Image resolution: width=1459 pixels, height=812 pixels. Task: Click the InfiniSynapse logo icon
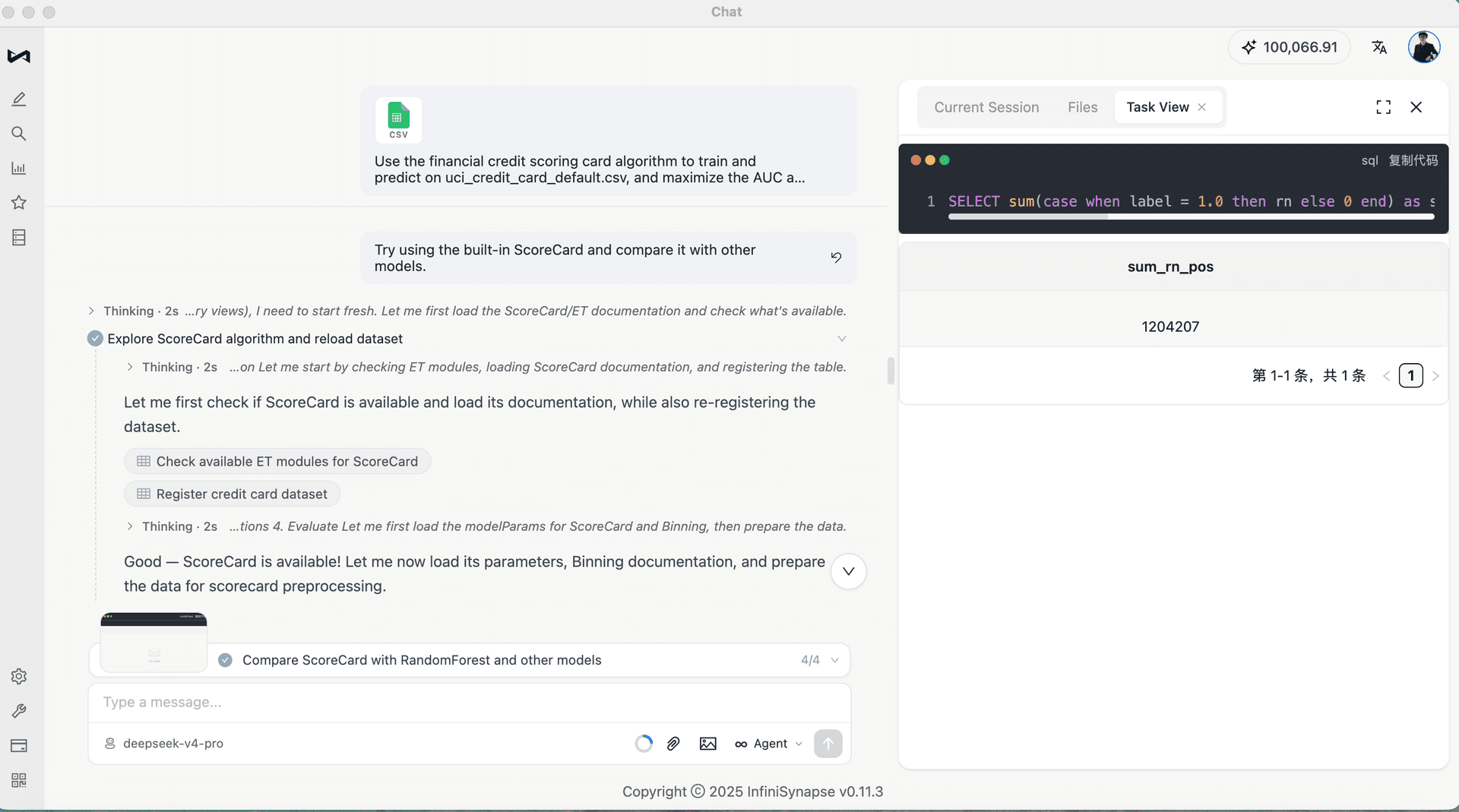click(x=19, y=56)
